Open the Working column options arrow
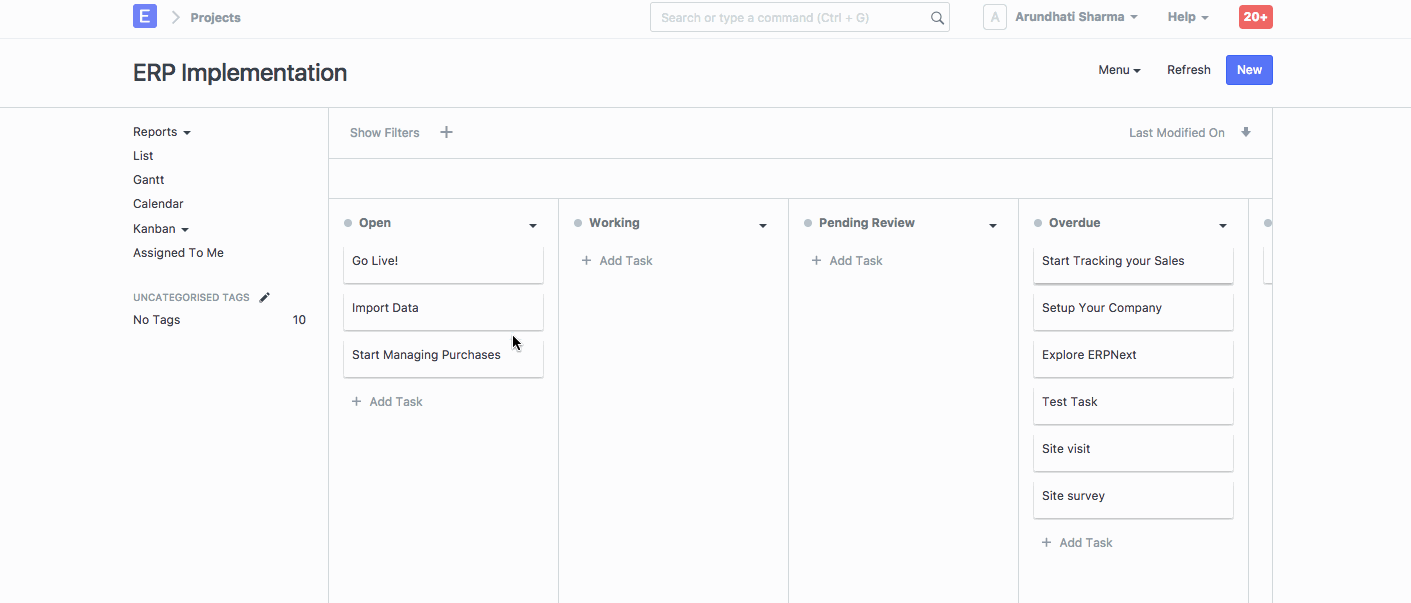 pyautogui.click(x=763, y=226)
